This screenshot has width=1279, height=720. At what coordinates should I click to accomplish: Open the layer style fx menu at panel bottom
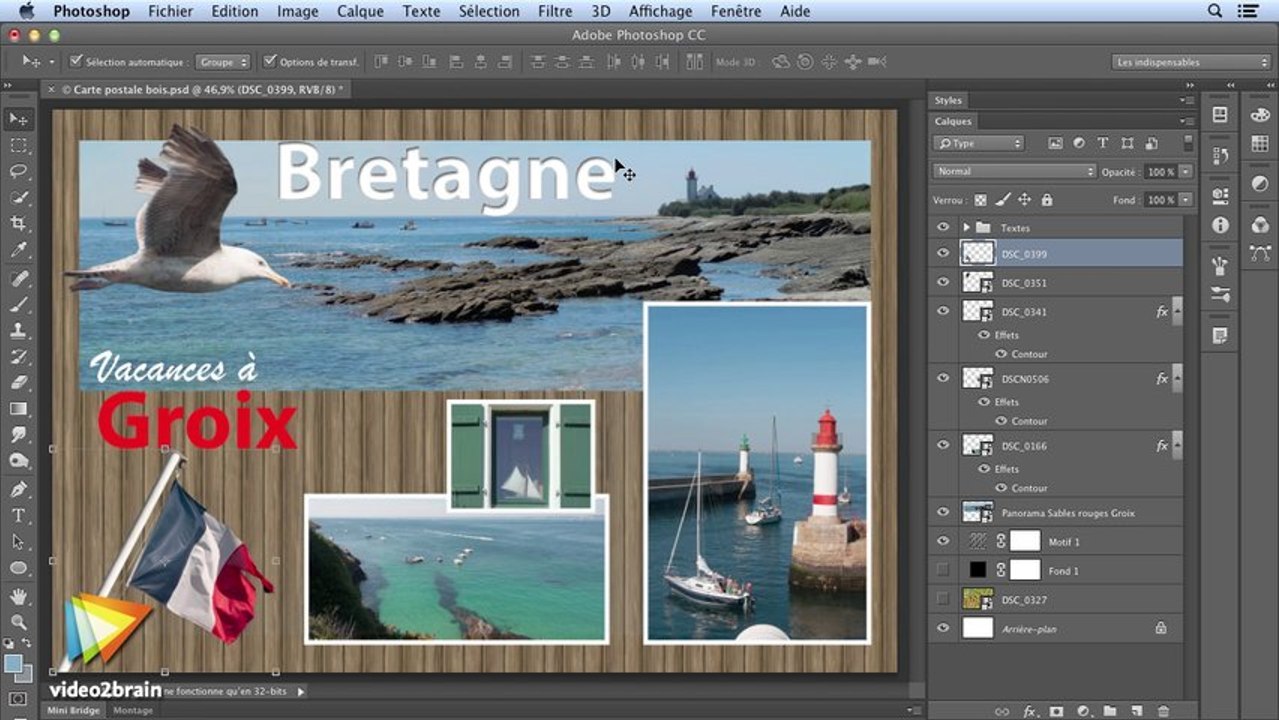pyautogui.click(x=1030, y=711)
